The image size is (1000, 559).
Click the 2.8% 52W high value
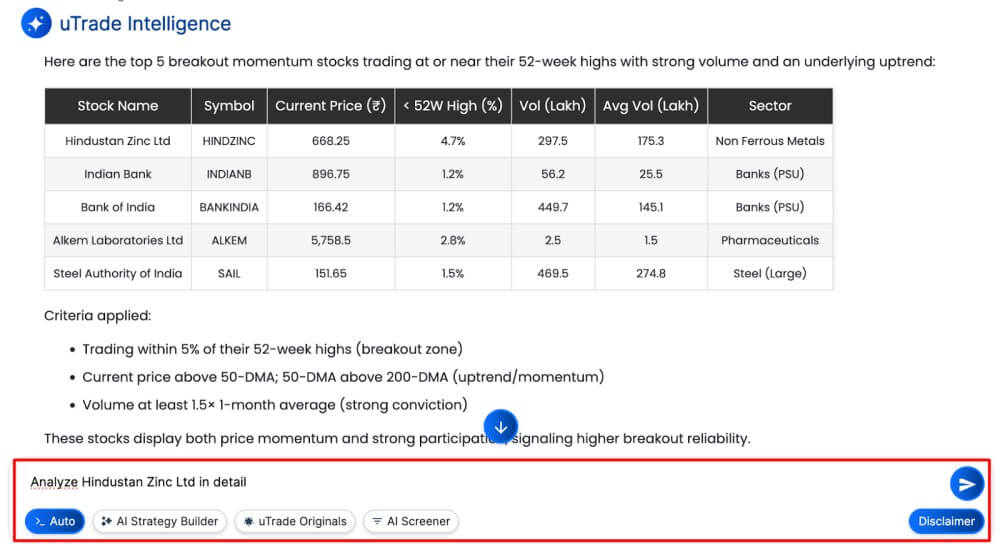click(x=453, y=240)
